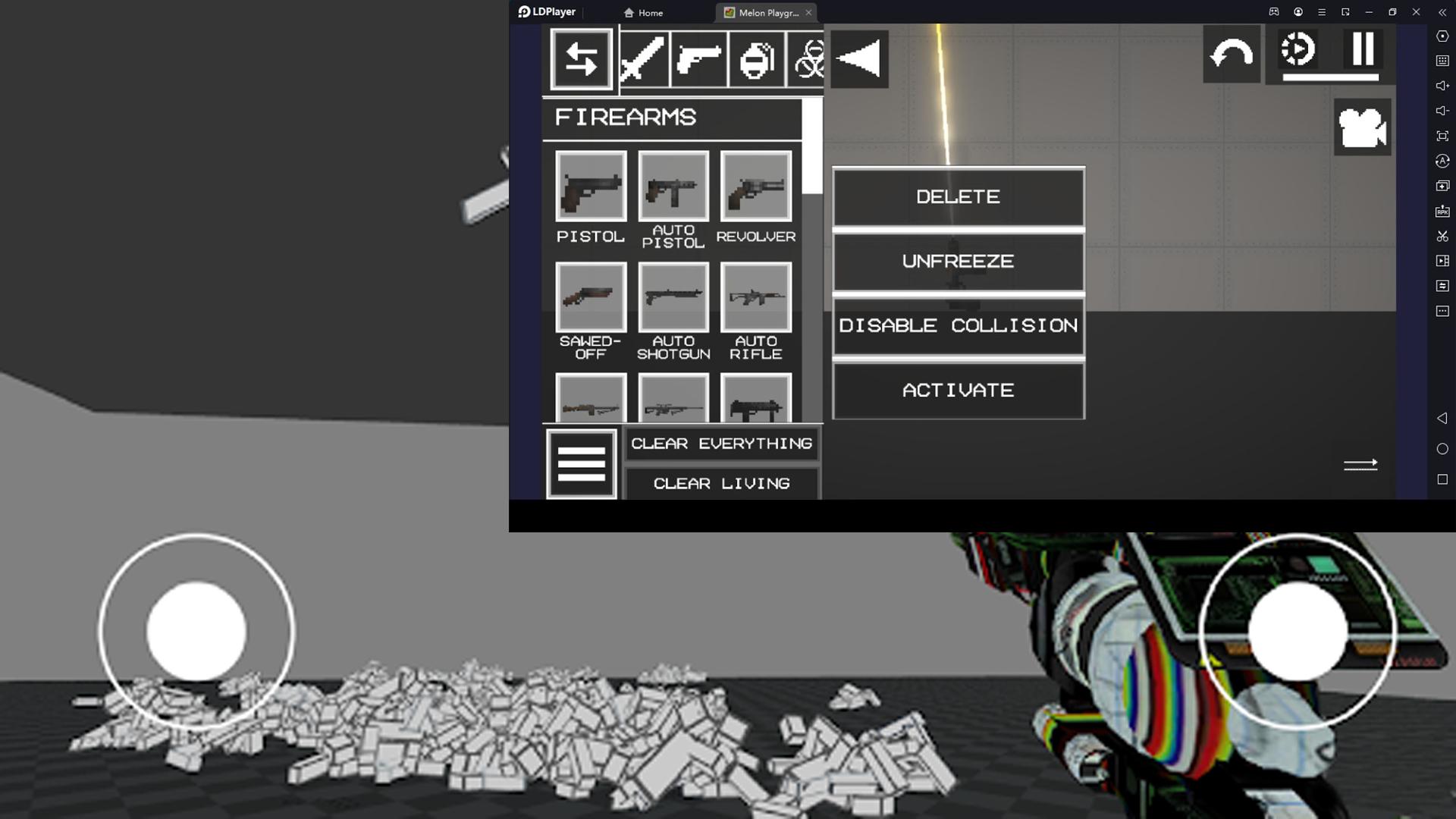This screenshot has height=819, width=1456.
Task: Open the explosives grenade category
Action: [x=757, y=59]
